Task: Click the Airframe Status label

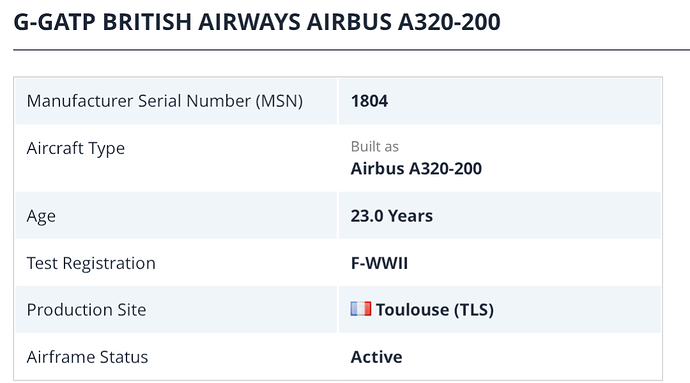Action: coord(87,357)
